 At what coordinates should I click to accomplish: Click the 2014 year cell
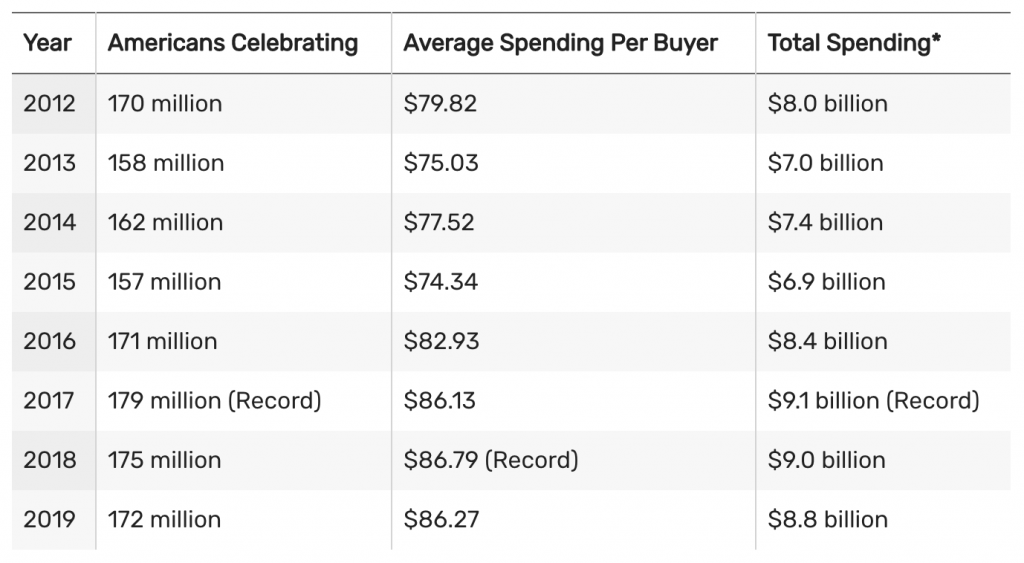click(50, 222)
